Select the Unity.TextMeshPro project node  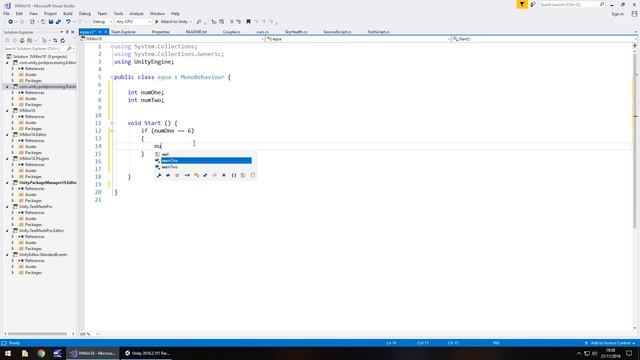coord(36,207)
